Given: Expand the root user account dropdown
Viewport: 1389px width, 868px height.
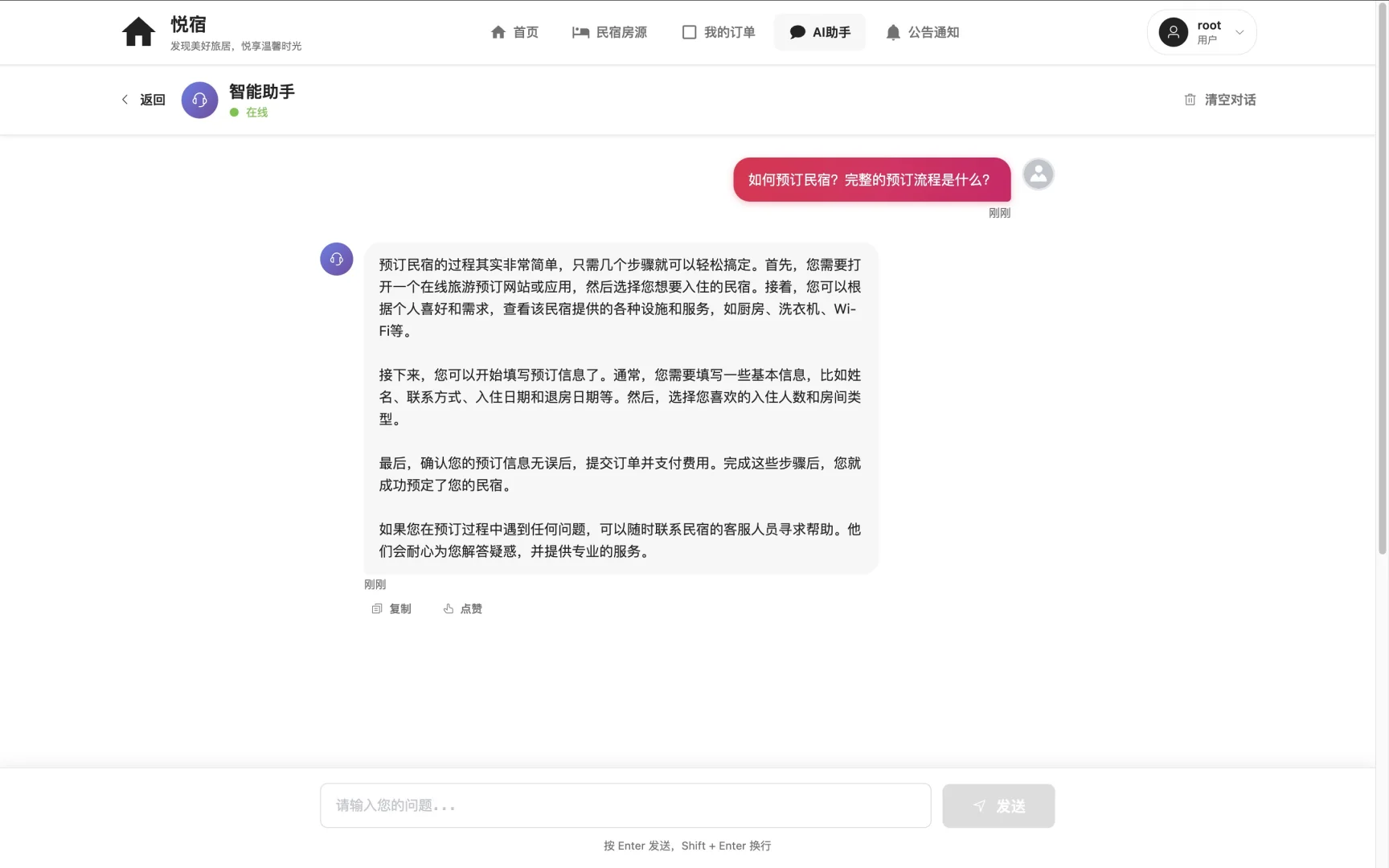Looking at the screenshot, I should click(1201, 32).
